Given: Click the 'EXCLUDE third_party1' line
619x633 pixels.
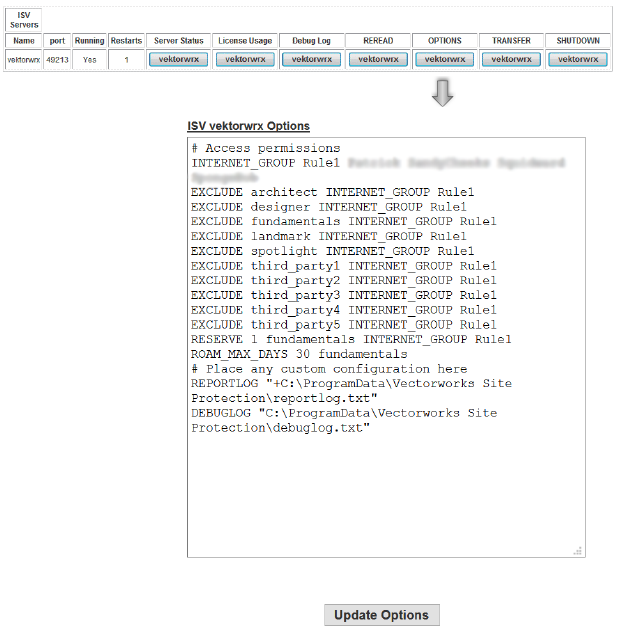Looking at the screenshot, I should (344, 266).
